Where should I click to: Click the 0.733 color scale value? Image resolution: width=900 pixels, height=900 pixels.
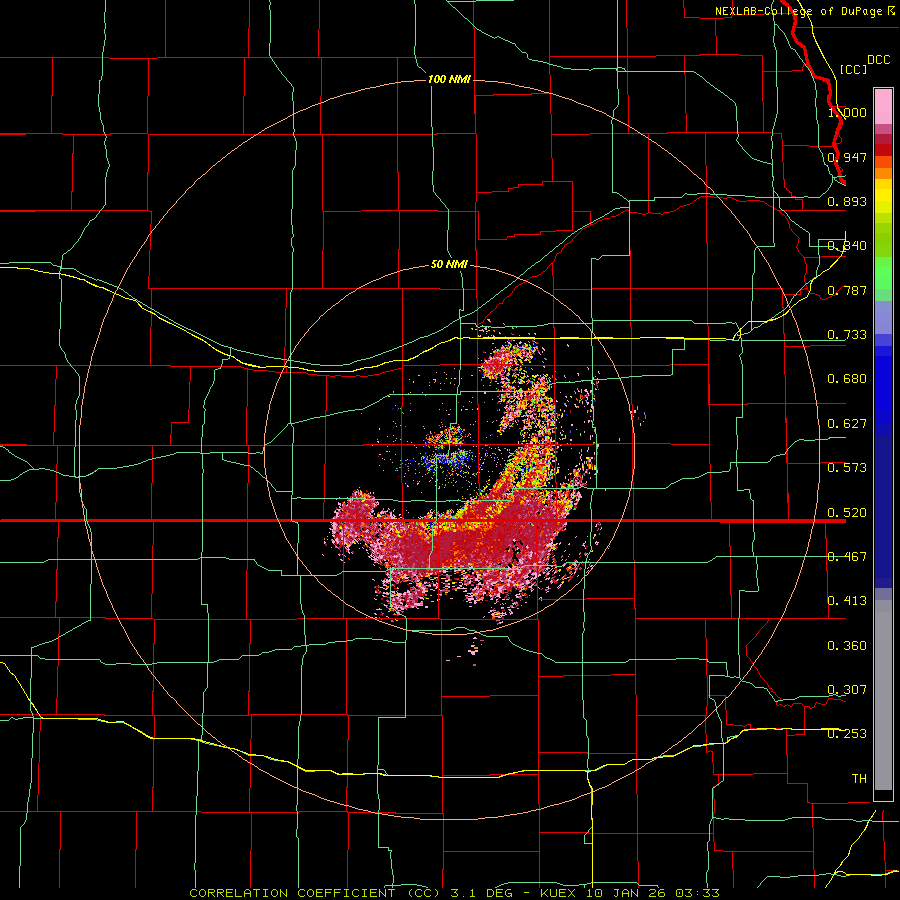[x=847, y=335]
